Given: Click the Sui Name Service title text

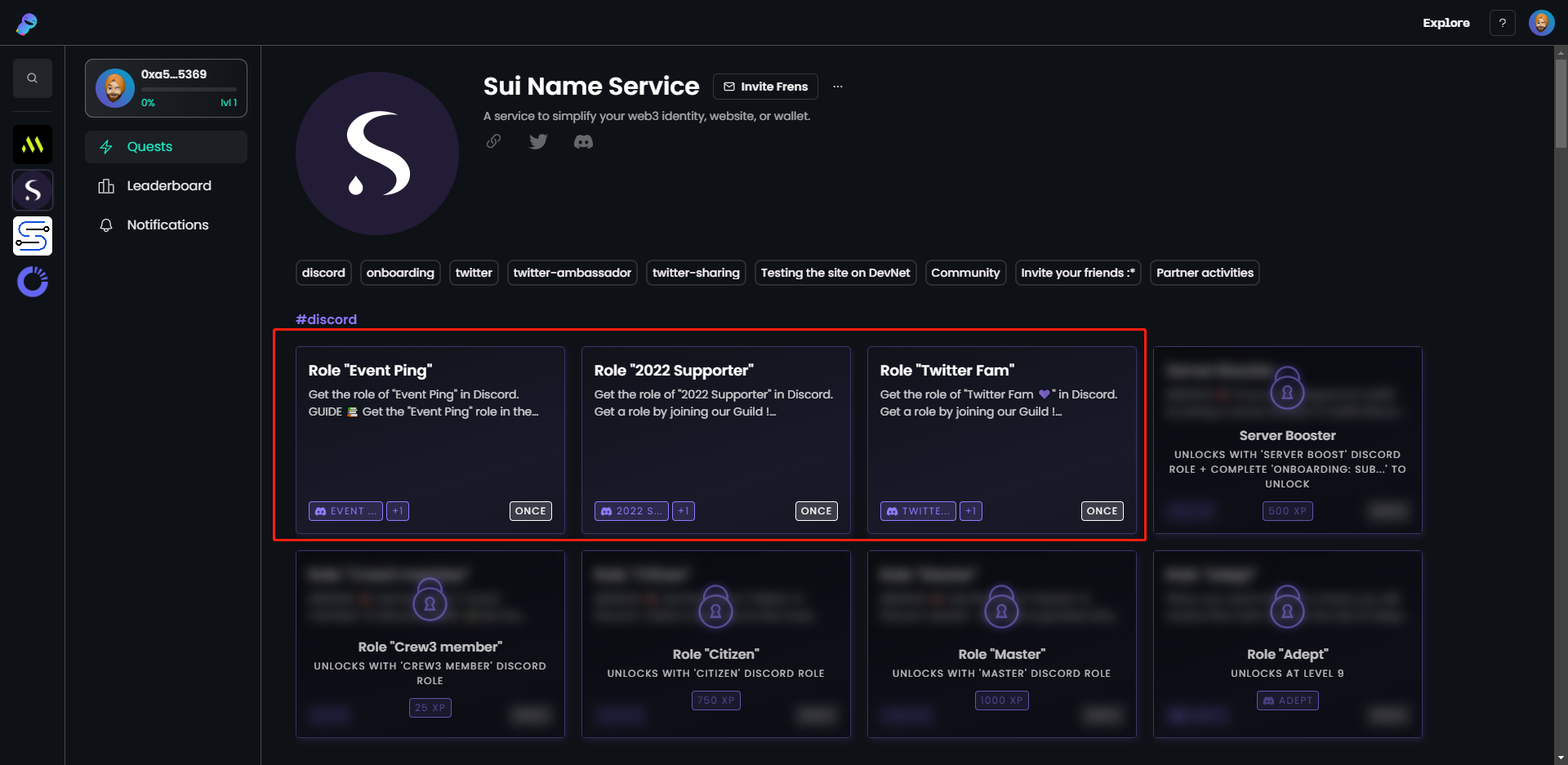Looking at the screenshot, I should (x=591, y=86).
